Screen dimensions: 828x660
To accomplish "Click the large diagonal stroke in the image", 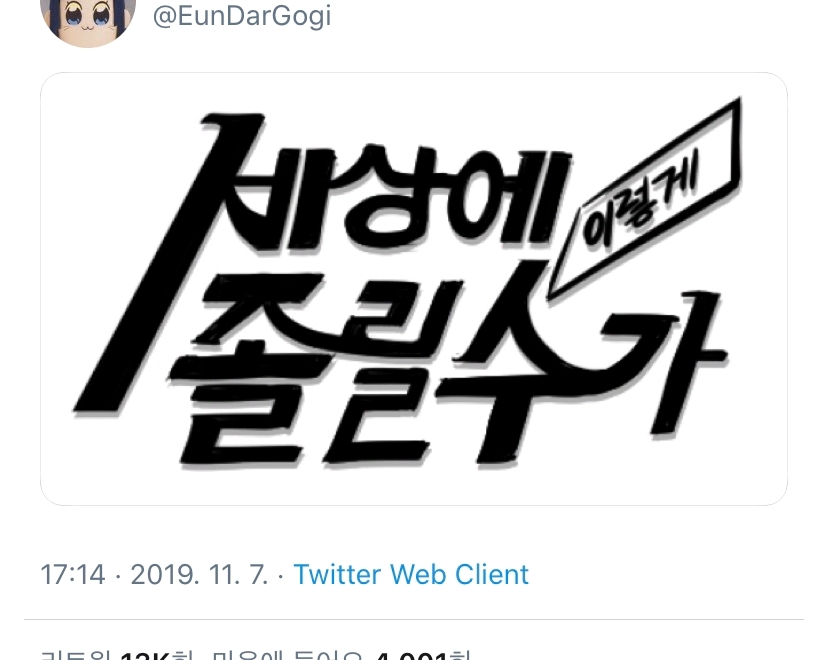I will click(168, 262).
